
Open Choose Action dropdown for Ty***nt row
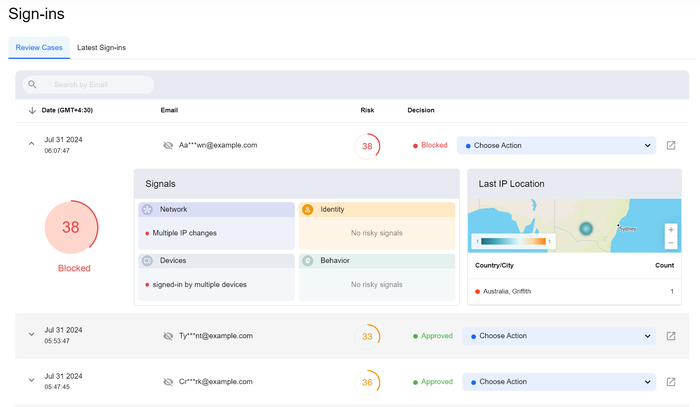[x=559, y=336]
